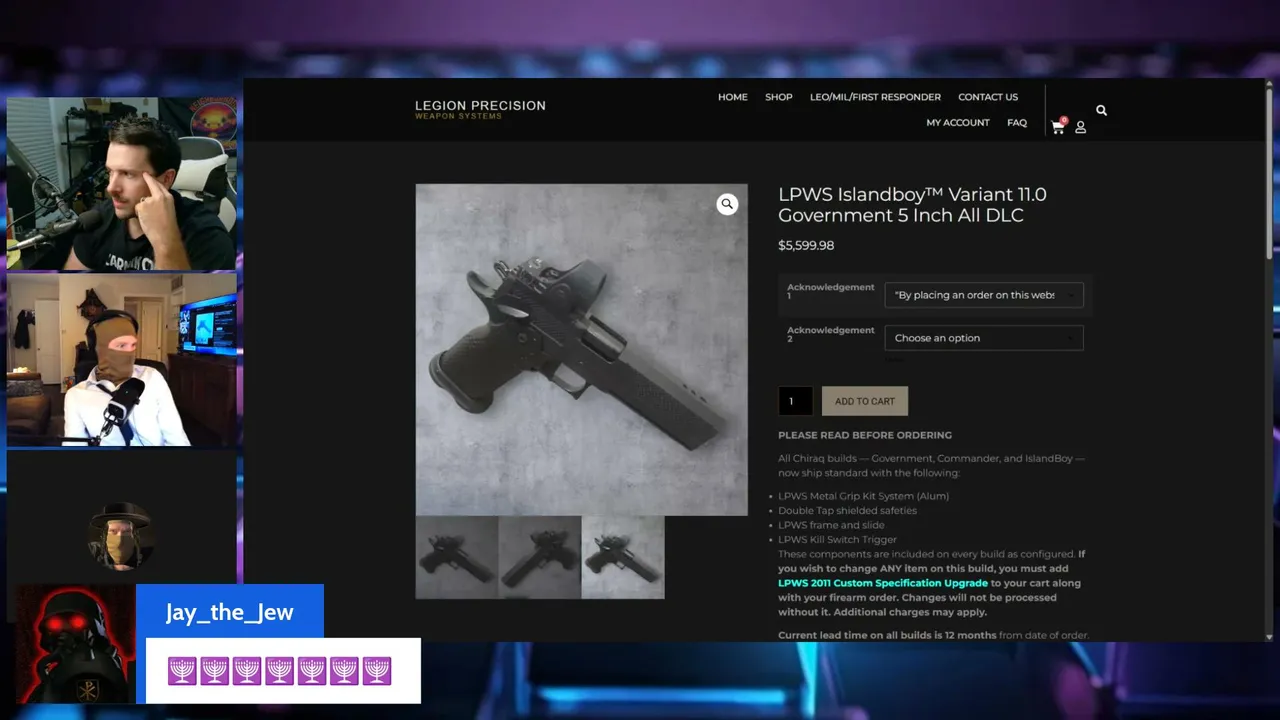Click 'LPWS Kill Switch Trigger' bullet
The image size is (1280, 720).
(838, 540)
